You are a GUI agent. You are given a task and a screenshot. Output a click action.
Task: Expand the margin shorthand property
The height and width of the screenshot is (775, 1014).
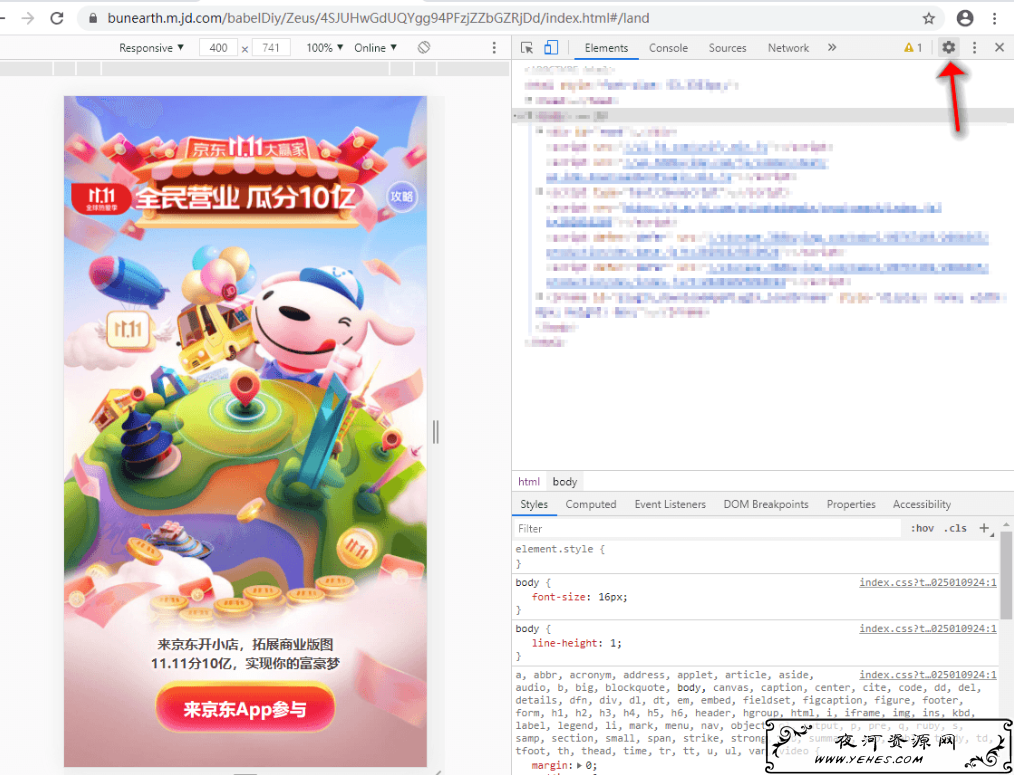(x=579, y=765)
